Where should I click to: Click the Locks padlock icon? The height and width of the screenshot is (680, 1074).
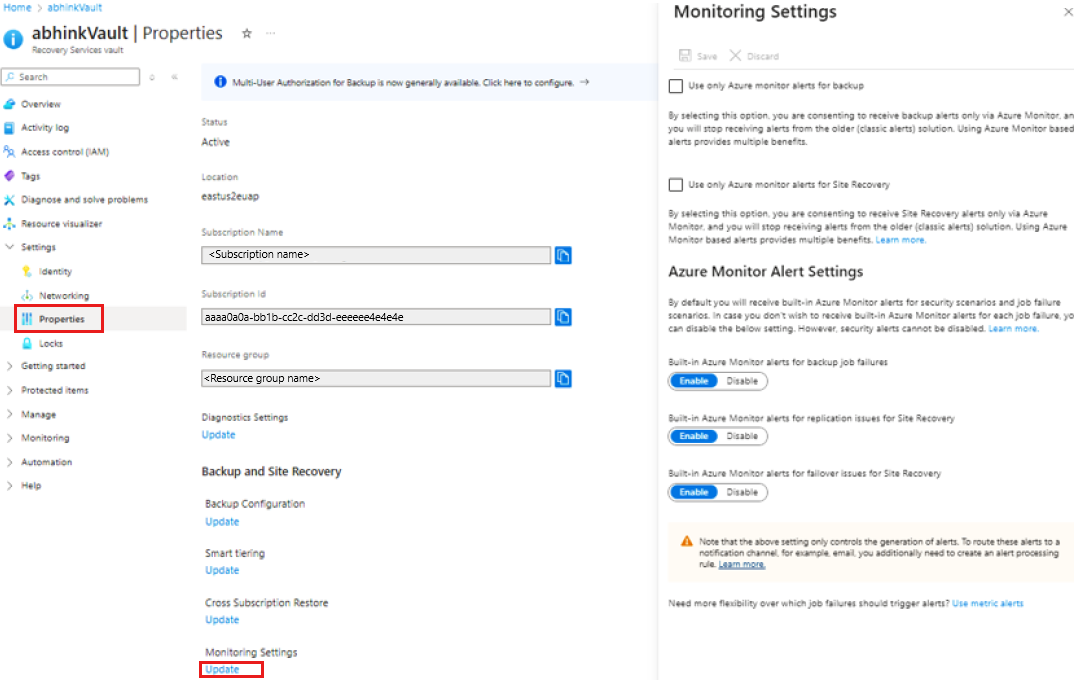click(27, 343)
